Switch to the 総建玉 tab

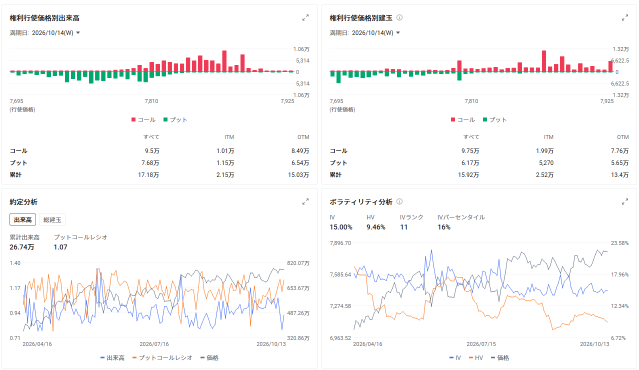click(52, 220)
